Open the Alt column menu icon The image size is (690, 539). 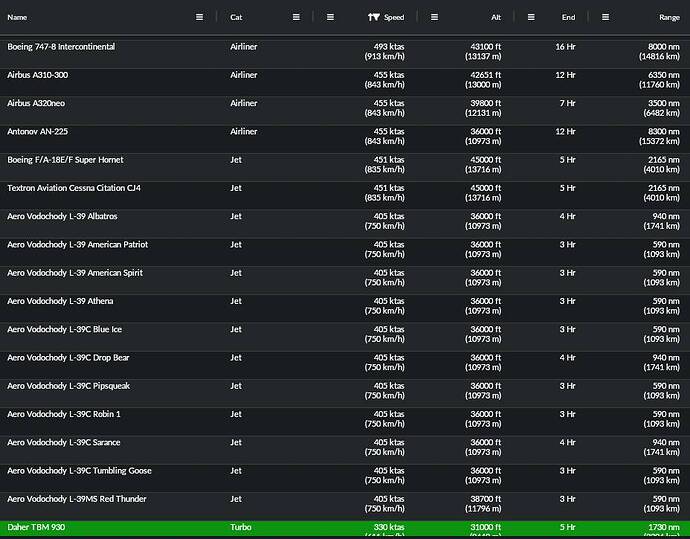tap(434, 17)
